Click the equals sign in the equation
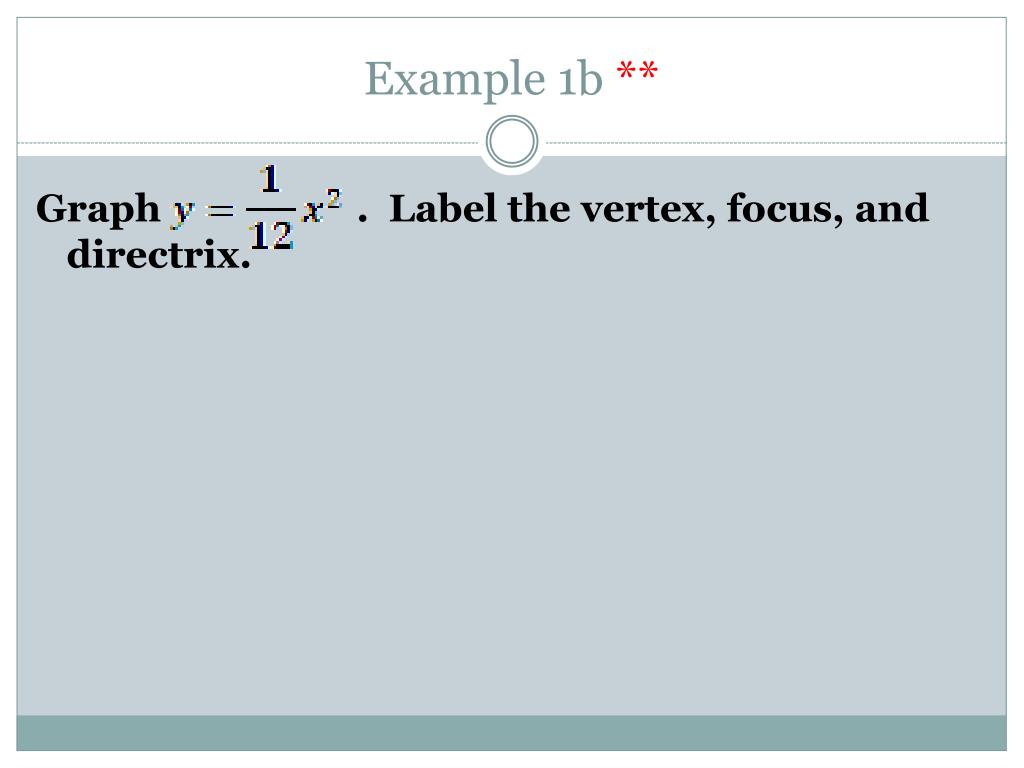The image size is (1024, 768). click(x=220, y=210)
